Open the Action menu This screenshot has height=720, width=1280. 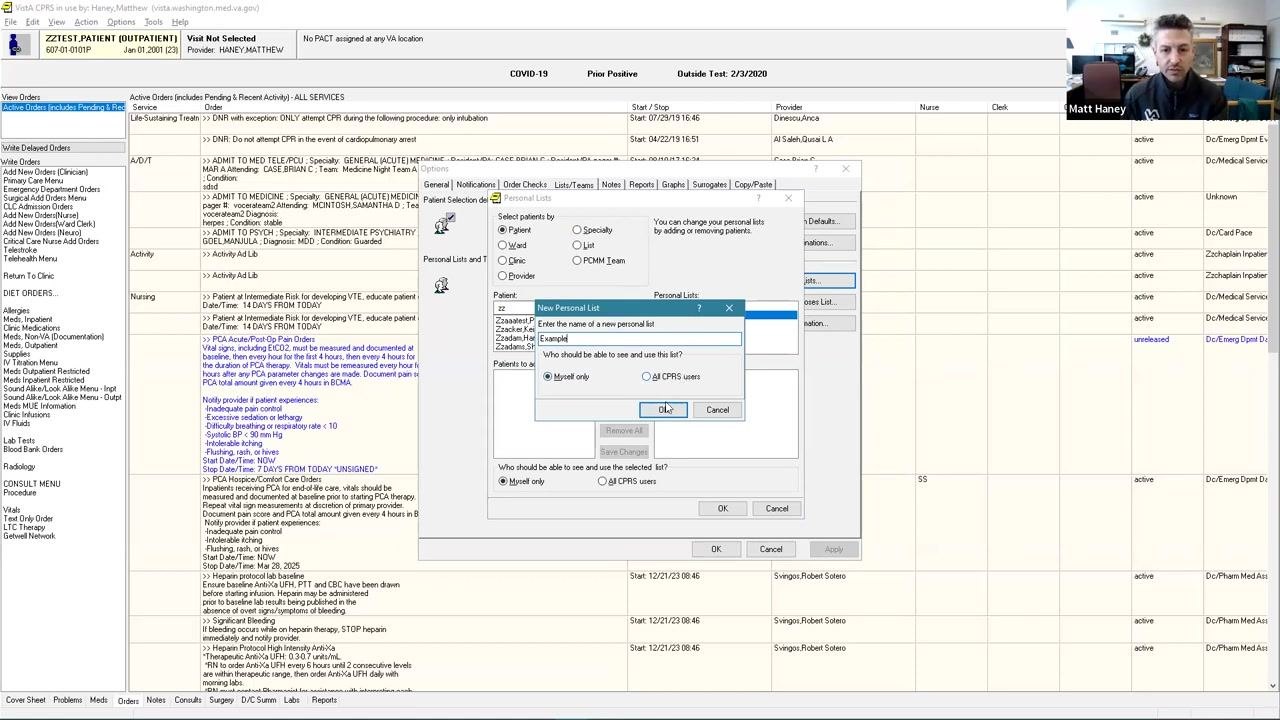[x=86, y=22]
